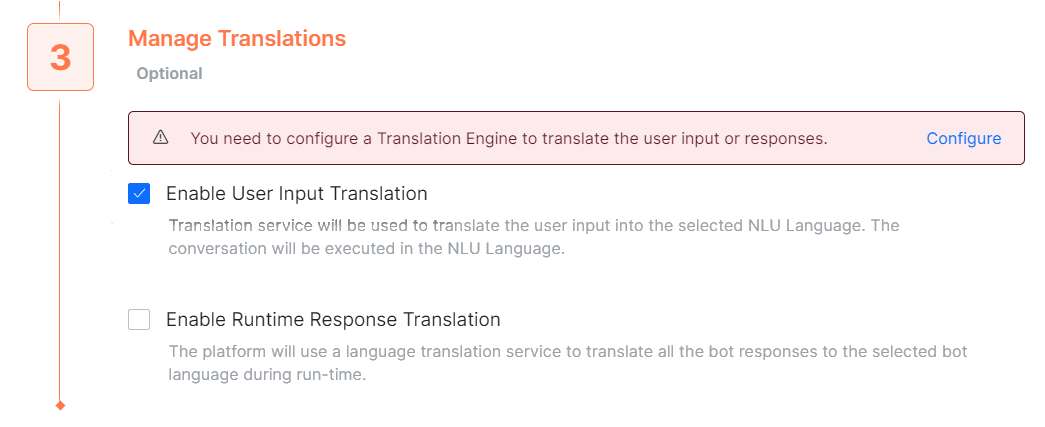
Task: Check the Enable Runtime Response Translation box
Action: click(x=139, y=320)
